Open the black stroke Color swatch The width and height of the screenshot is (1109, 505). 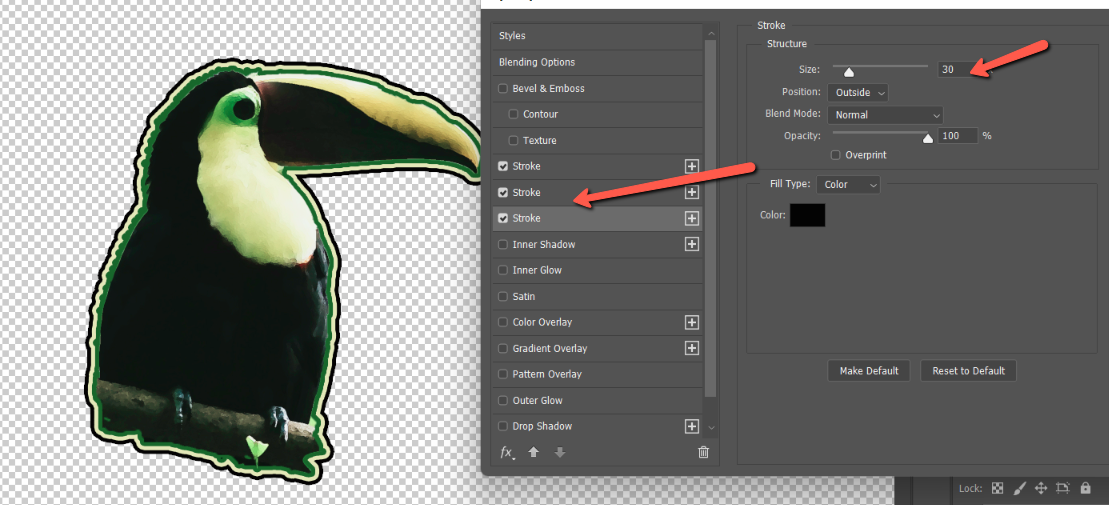click(807, 215)
